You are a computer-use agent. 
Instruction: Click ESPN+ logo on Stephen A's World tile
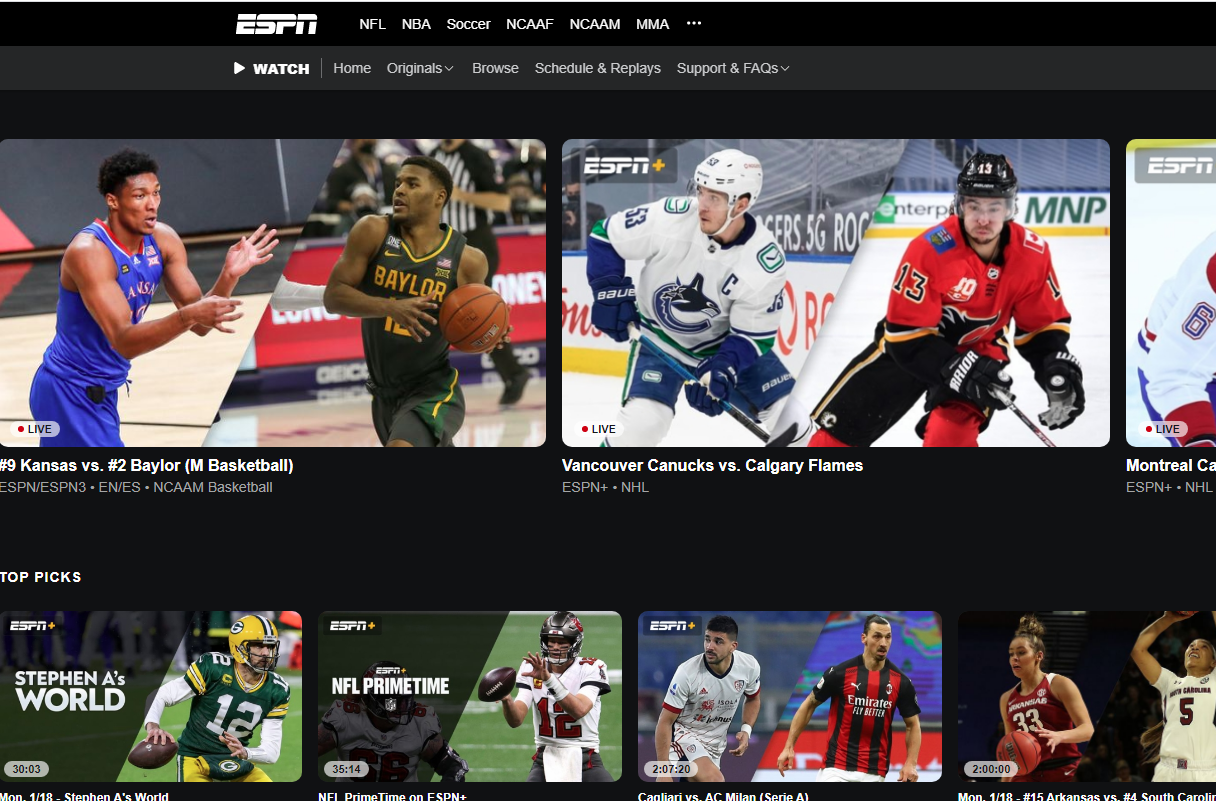[x=33, y=626]
